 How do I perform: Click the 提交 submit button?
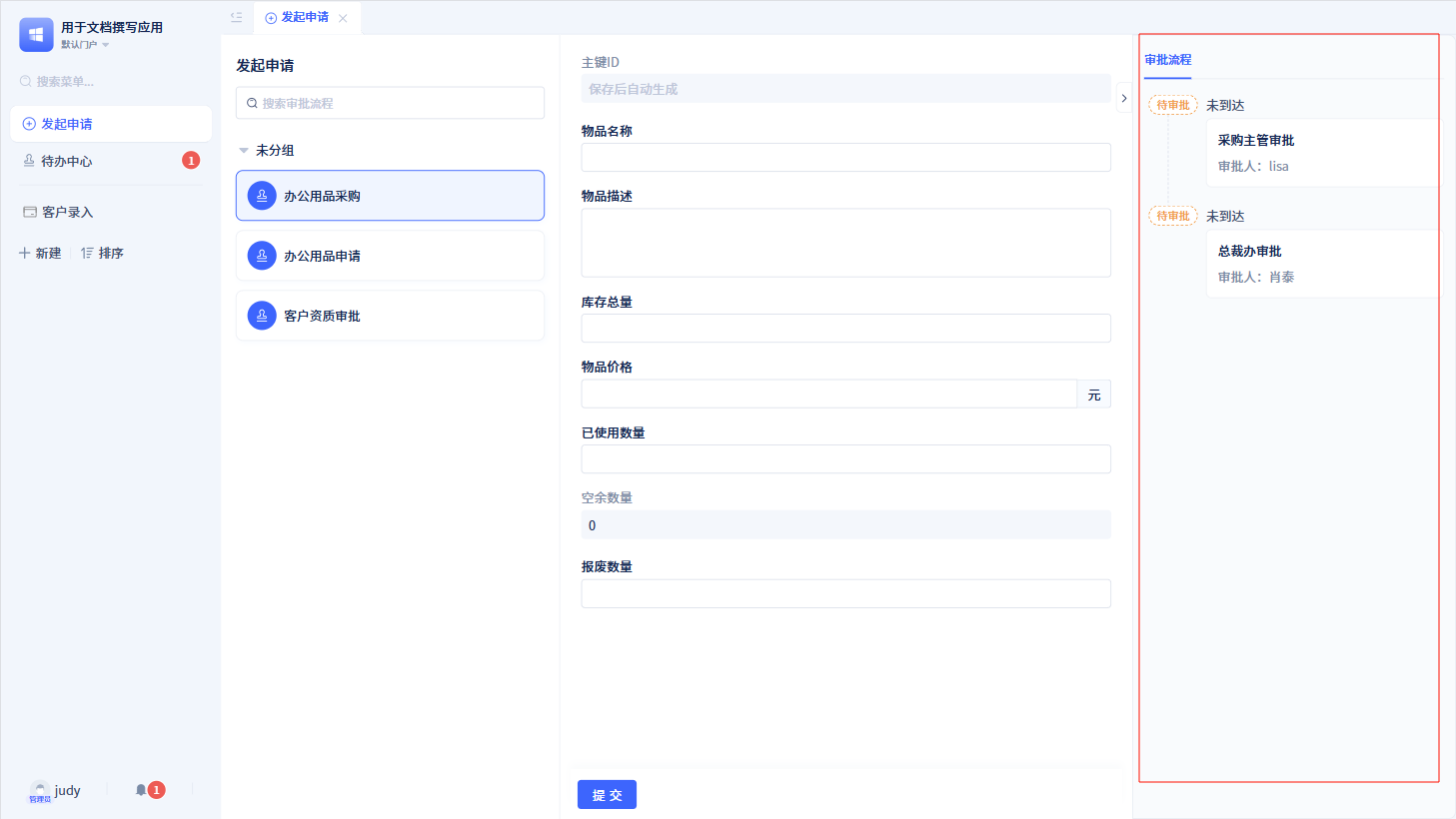(x=607, y=795)
